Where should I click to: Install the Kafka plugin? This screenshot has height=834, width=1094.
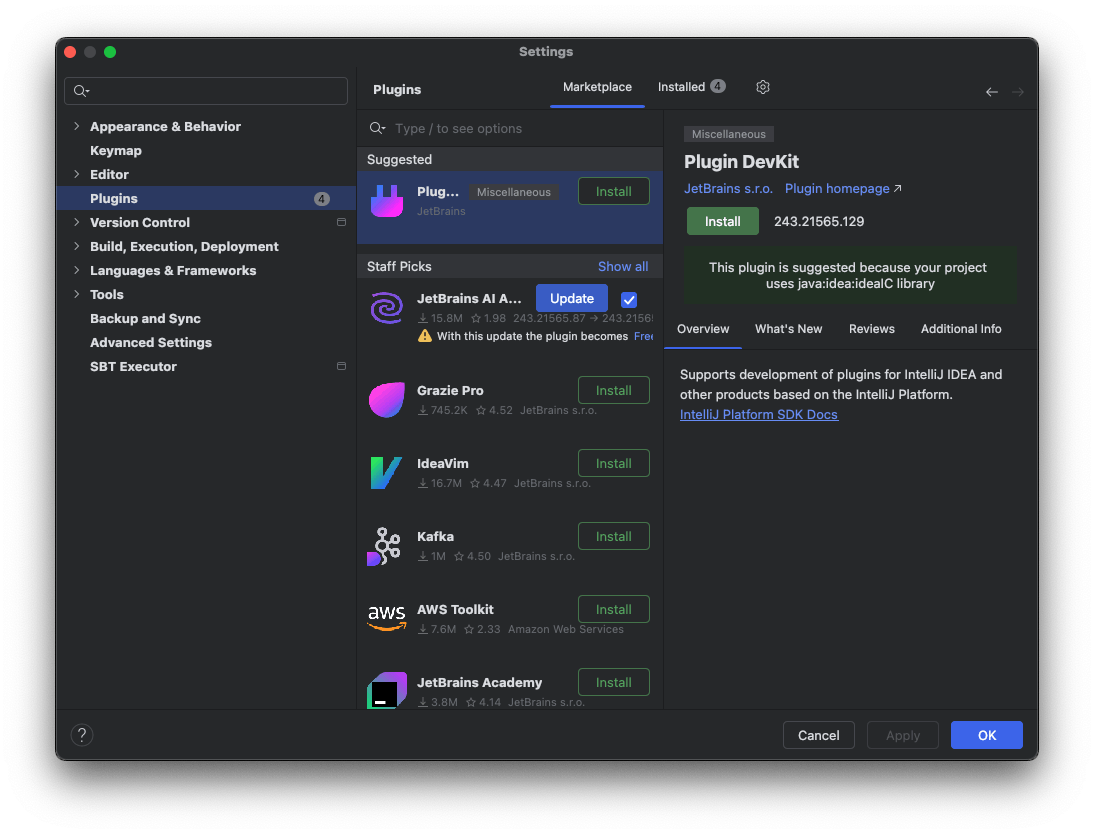tap(613, 537)
